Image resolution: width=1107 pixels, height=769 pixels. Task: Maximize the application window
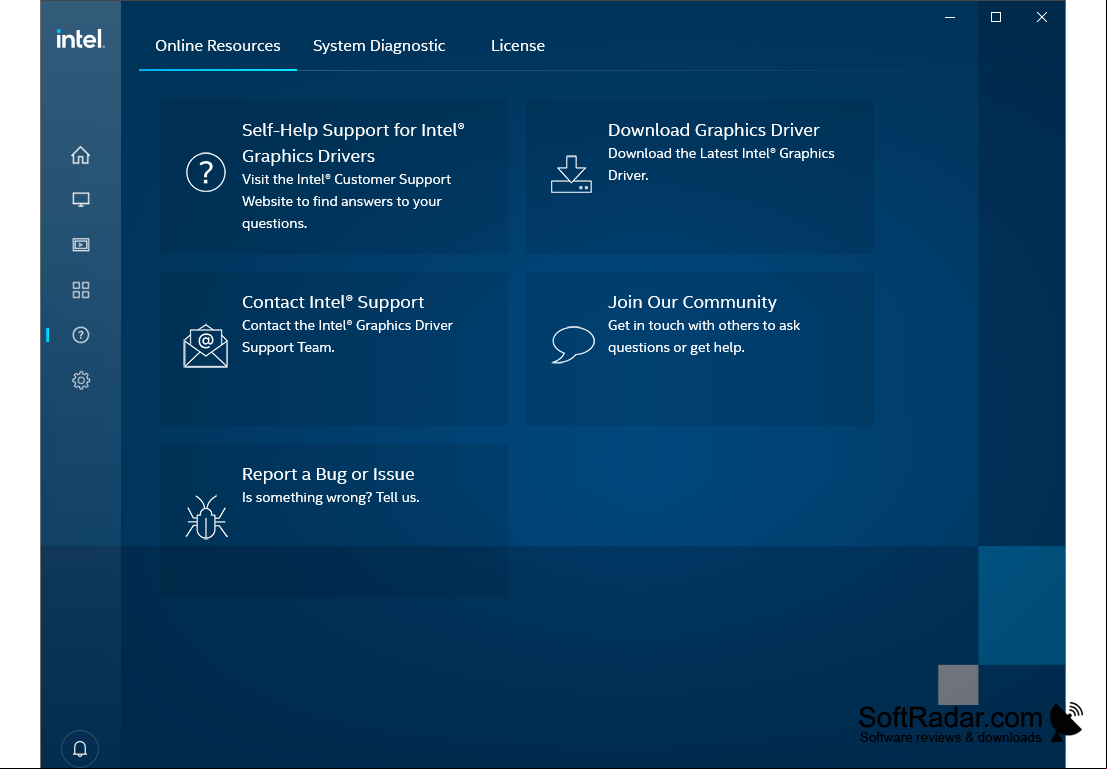(995, 17)
